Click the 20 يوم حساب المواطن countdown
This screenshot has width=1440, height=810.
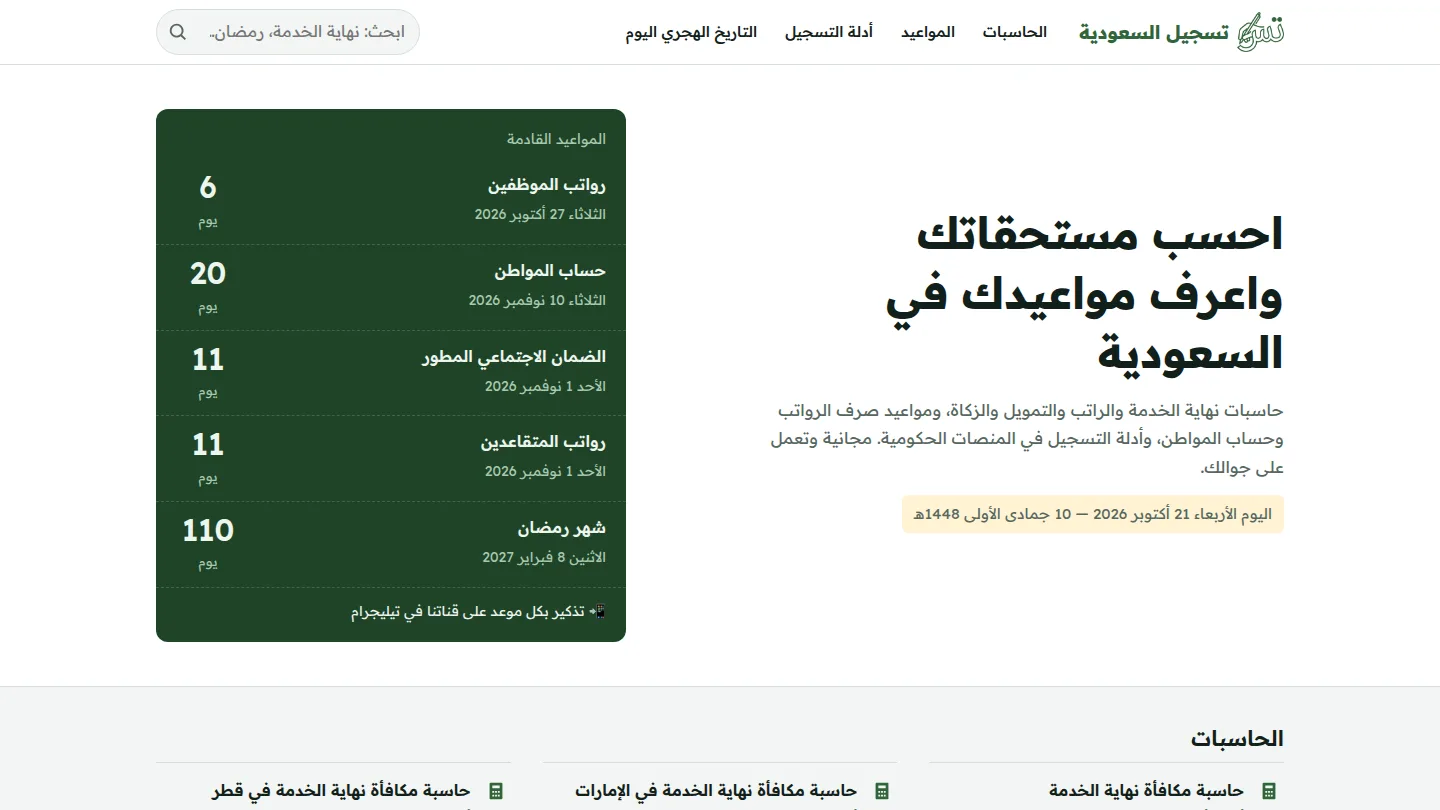click(208, 273)
